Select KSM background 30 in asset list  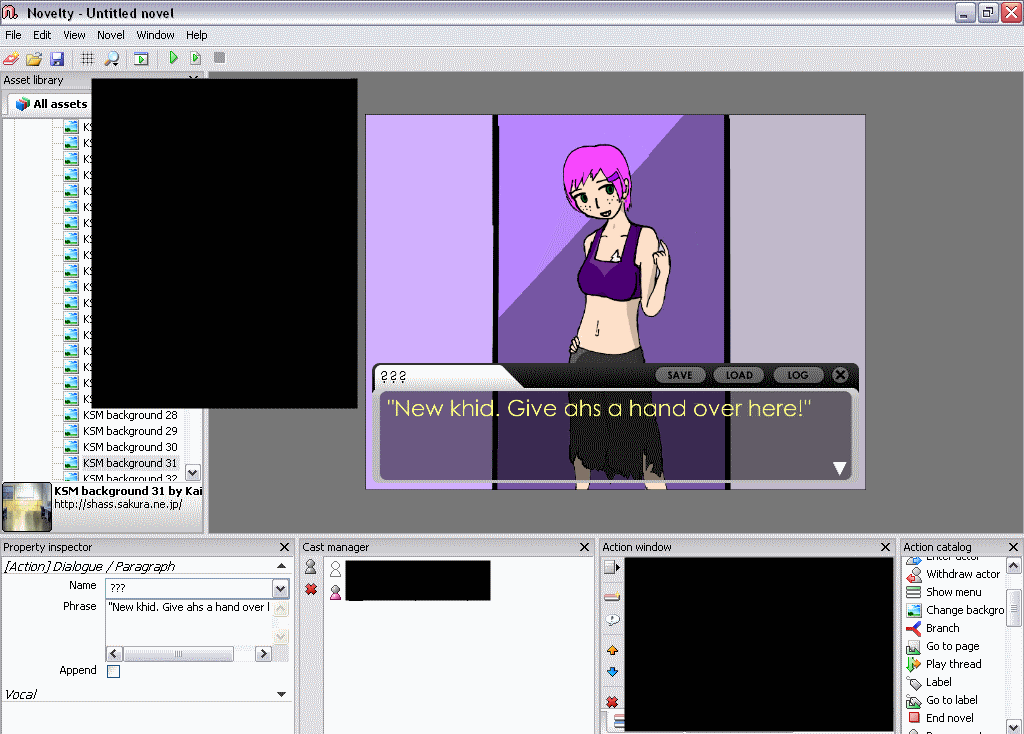(130, 447)
